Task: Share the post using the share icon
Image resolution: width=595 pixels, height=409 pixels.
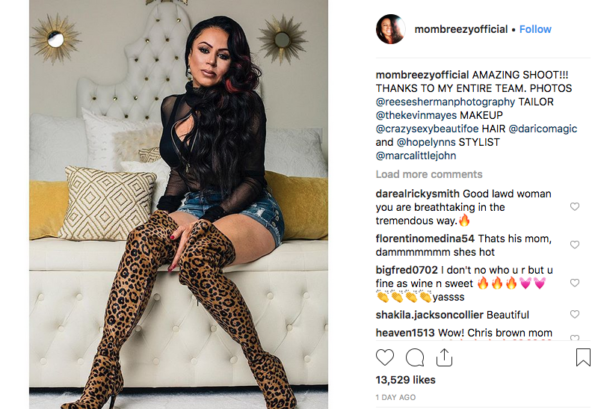Action: point(444,357)
